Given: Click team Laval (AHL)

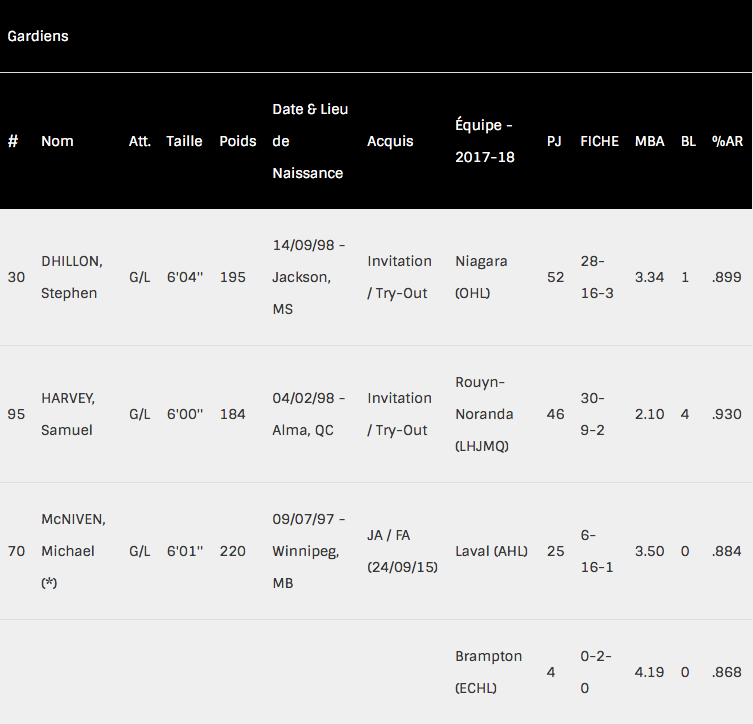Looking at the screenshot, I should [491, 551].
